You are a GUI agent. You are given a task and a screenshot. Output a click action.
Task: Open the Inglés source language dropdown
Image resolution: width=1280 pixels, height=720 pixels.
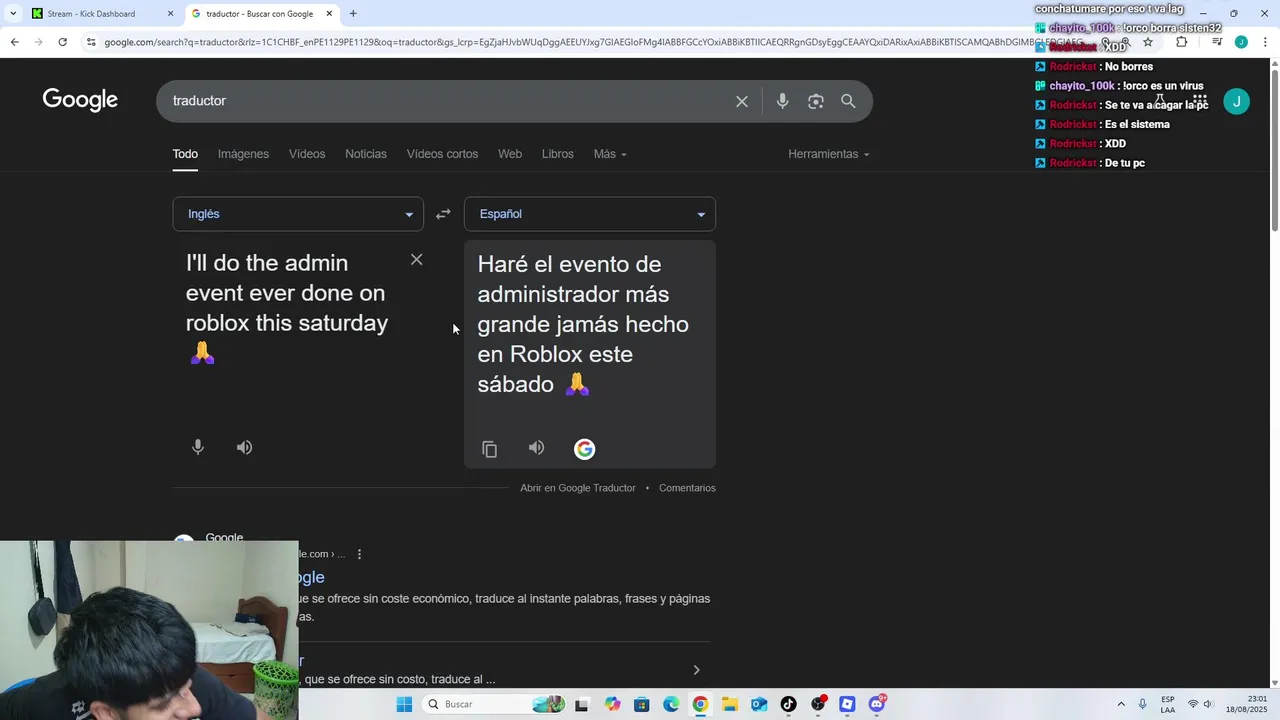click(x=298, y=214)
